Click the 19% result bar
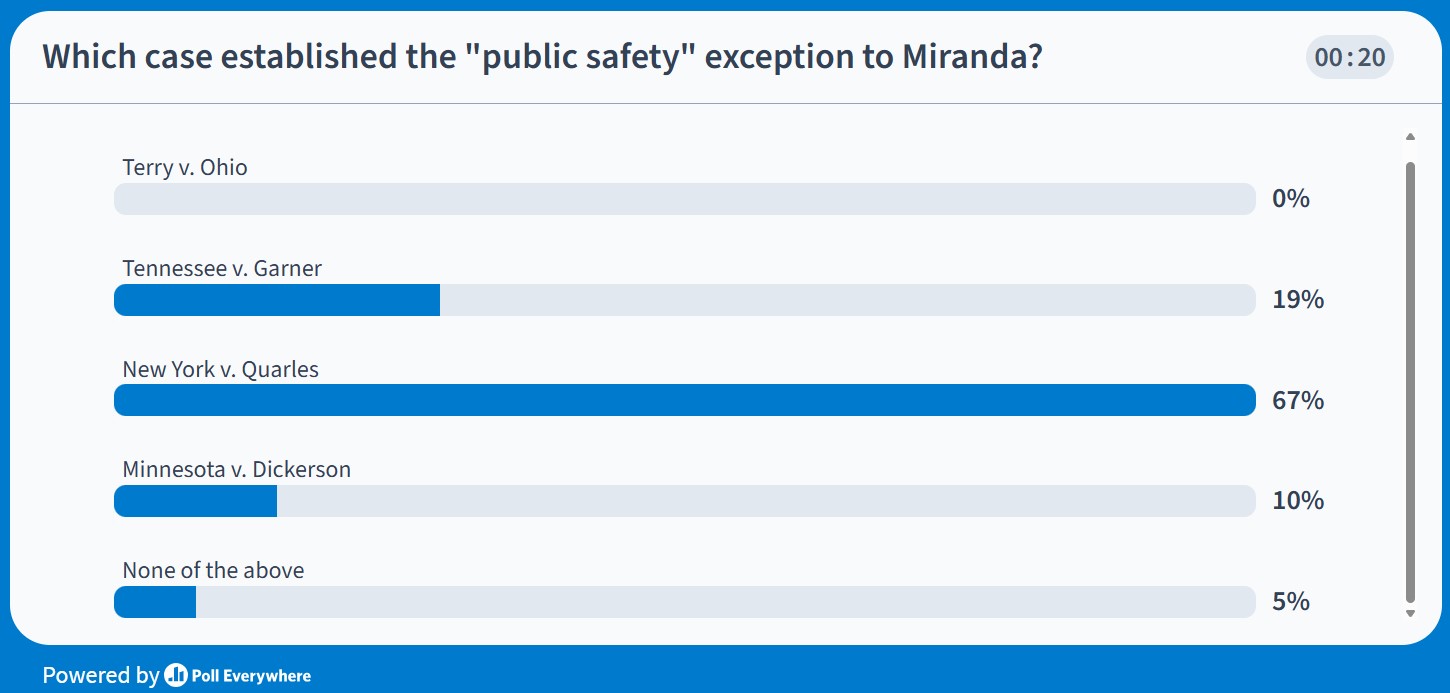The width and height of the screenshot is (1450, 693). click(277, 300)
